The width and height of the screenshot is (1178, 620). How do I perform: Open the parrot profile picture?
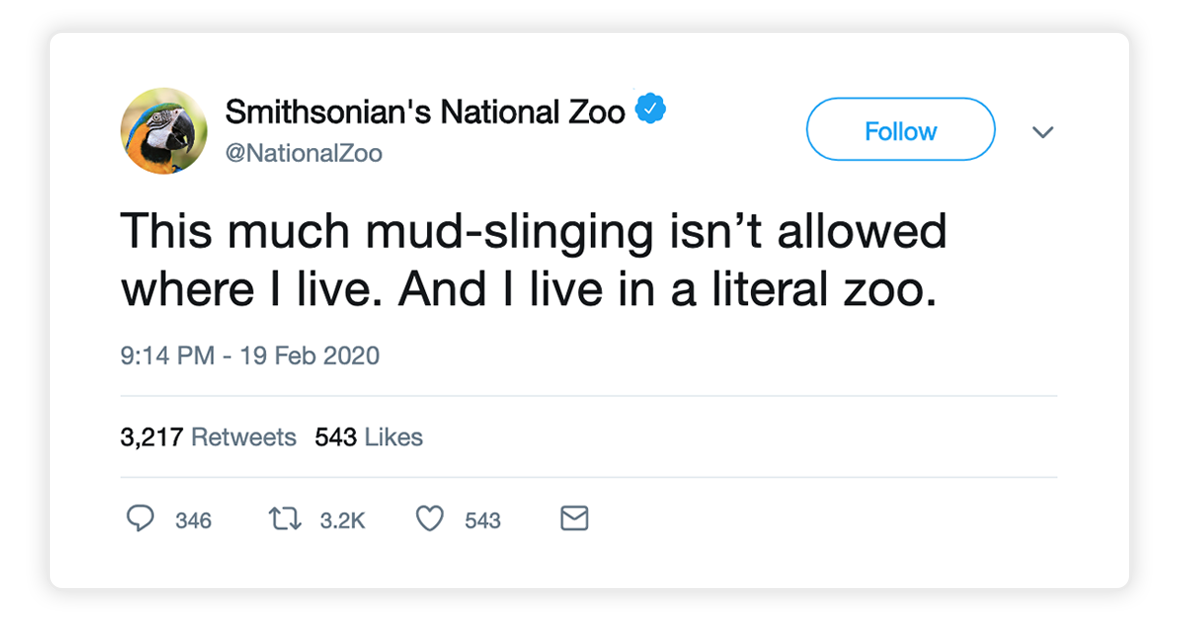pyautogui.click(x=164, y=131)
